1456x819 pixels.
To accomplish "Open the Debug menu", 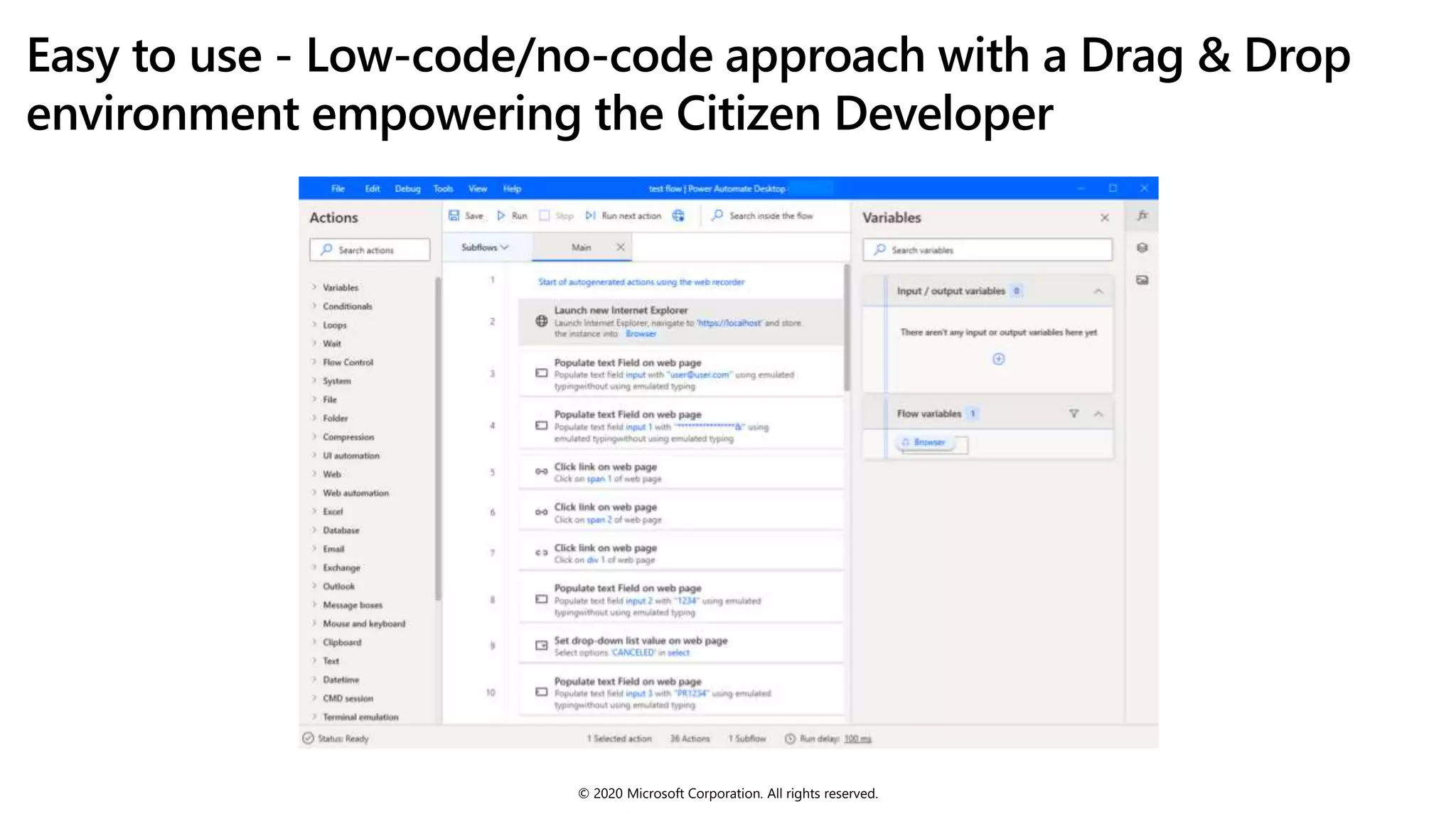I will pos(408,188).
